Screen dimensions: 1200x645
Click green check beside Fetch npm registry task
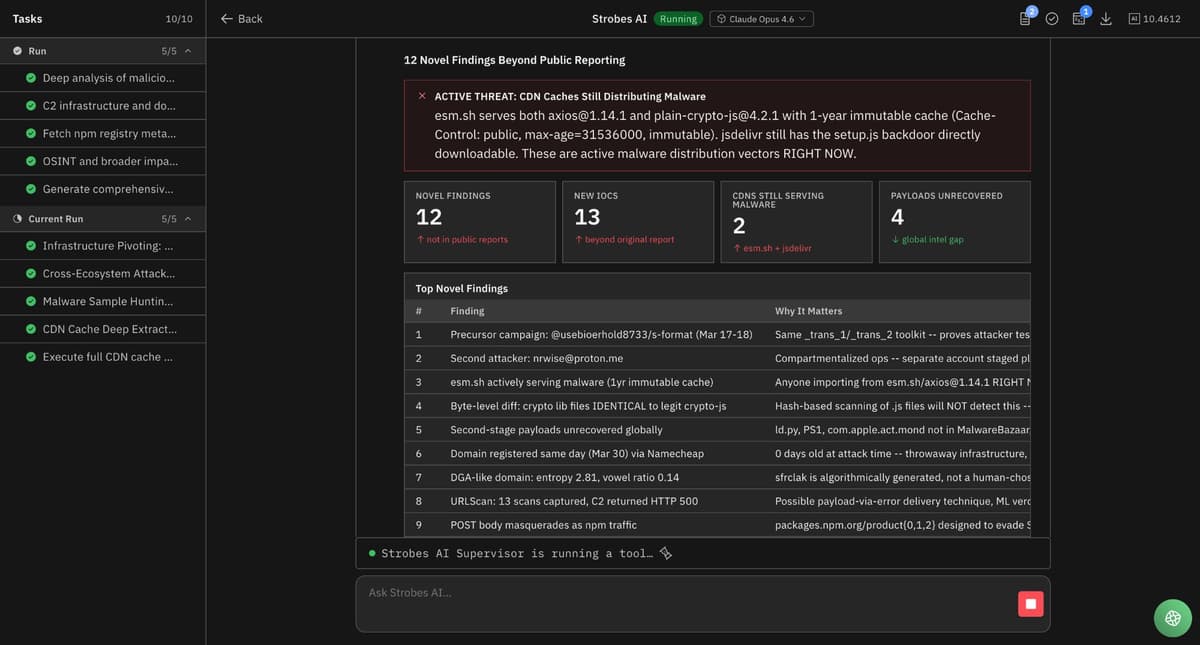pyautogui.click(x=31, y=134)
